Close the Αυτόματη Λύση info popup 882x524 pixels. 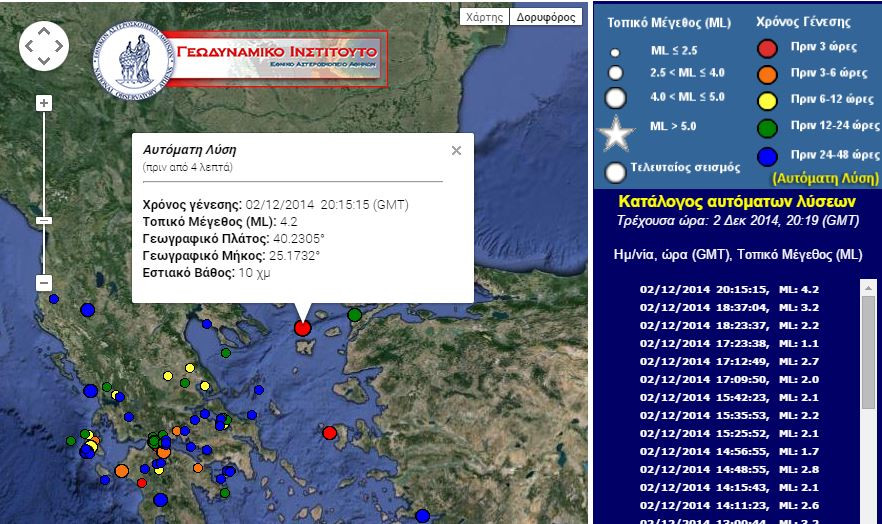click(456, 151)
